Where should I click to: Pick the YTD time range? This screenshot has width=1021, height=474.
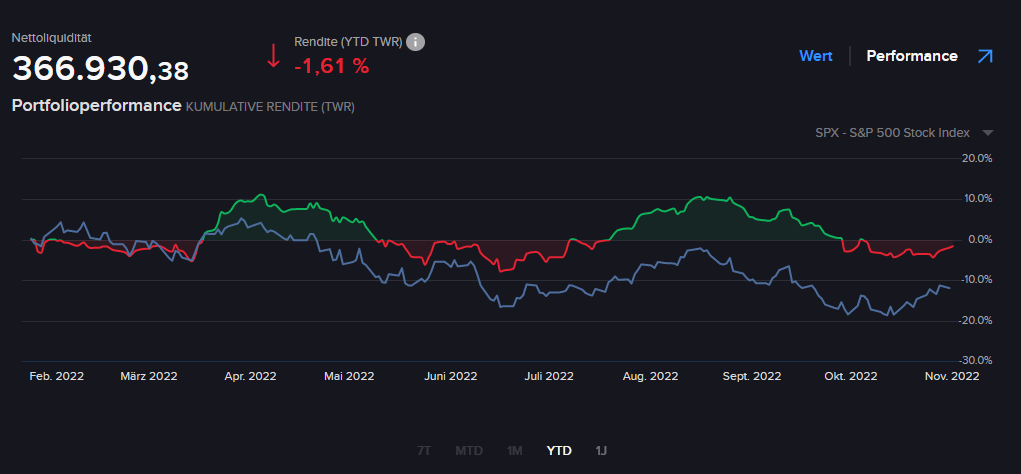coord(559,451)
